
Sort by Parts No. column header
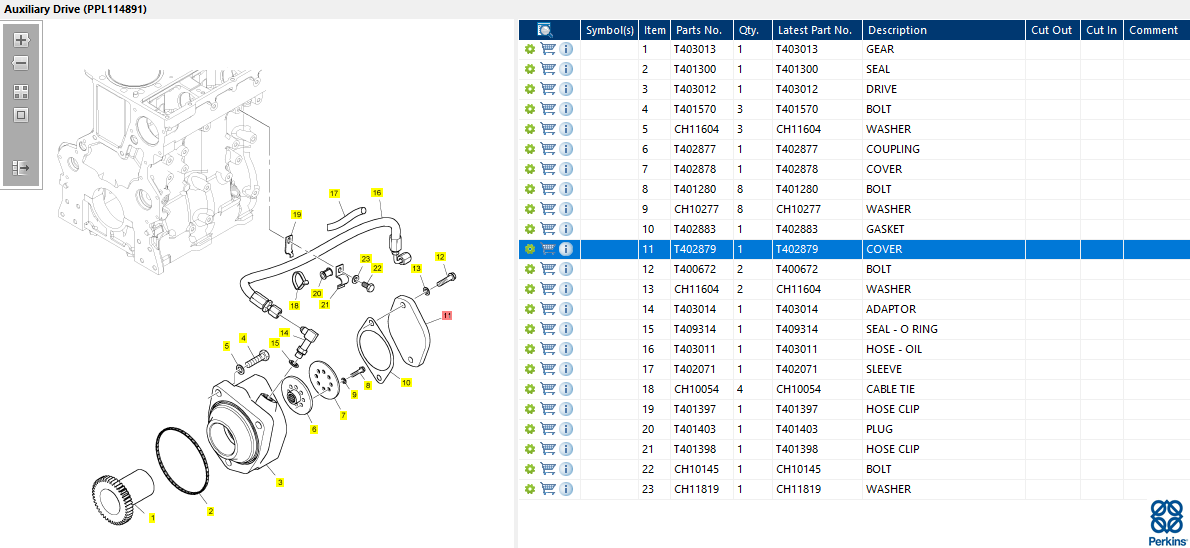coord(701,30)
